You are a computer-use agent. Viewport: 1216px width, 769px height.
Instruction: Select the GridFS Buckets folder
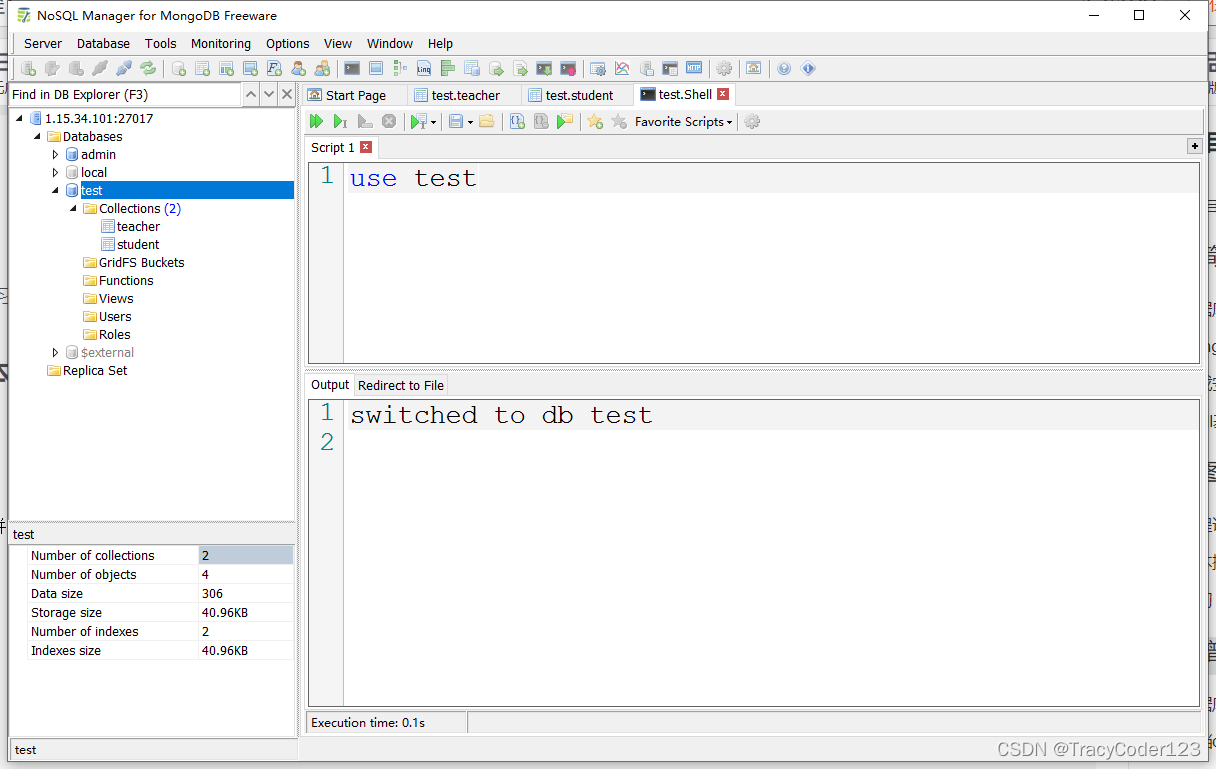(x=141, y=262)
